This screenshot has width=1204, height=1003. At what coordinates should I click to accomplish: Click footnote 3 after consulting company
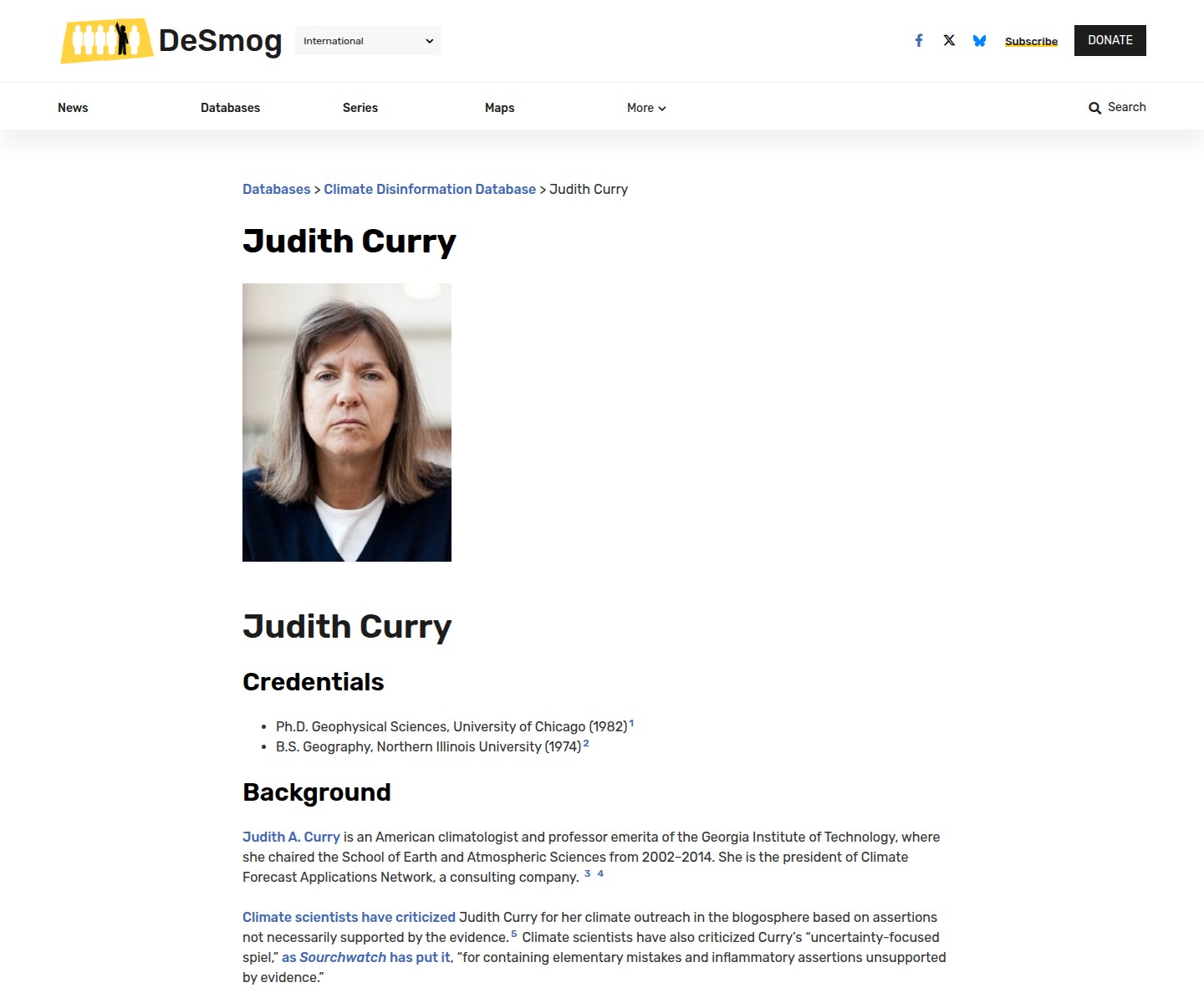(x=587, y=873)
